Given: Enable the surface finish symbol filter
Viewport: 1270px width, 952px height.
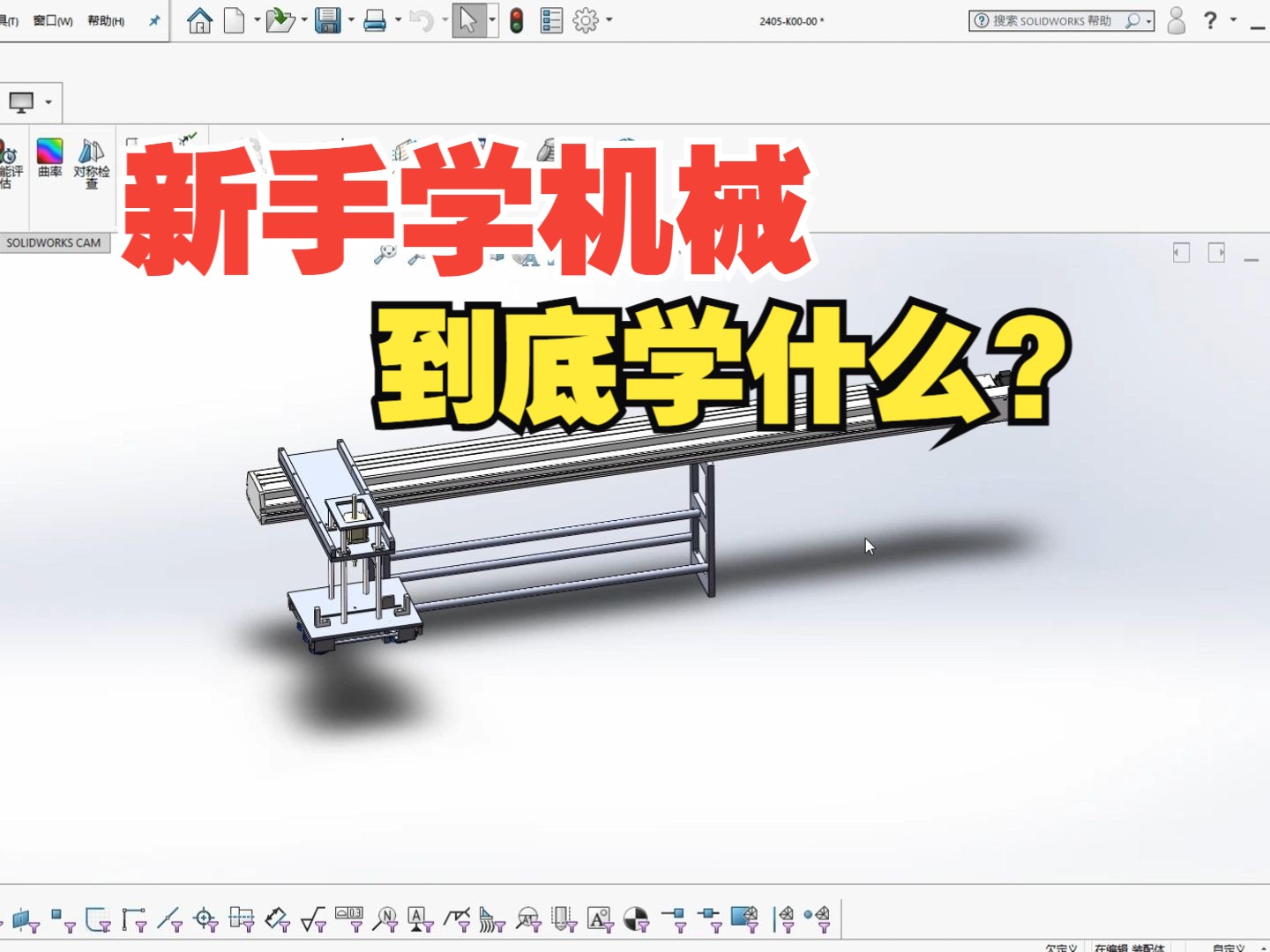Looking at the screenshot, I should click(313, 920).
